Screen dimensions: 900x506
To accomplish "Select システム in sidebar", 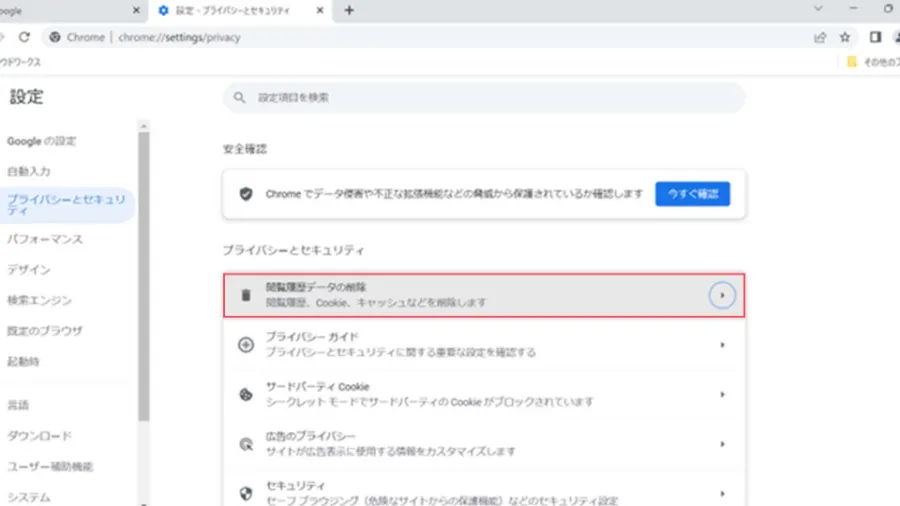I will point(29,497).
